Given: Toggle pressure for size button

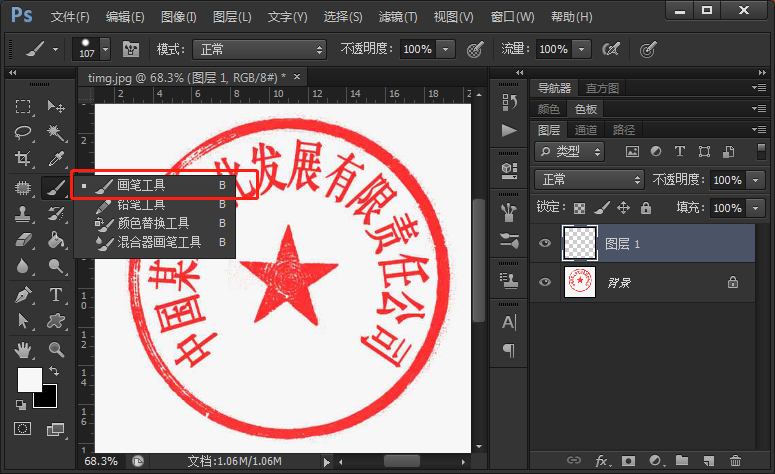Looking at the screenshot, I should tap(647, 49).
